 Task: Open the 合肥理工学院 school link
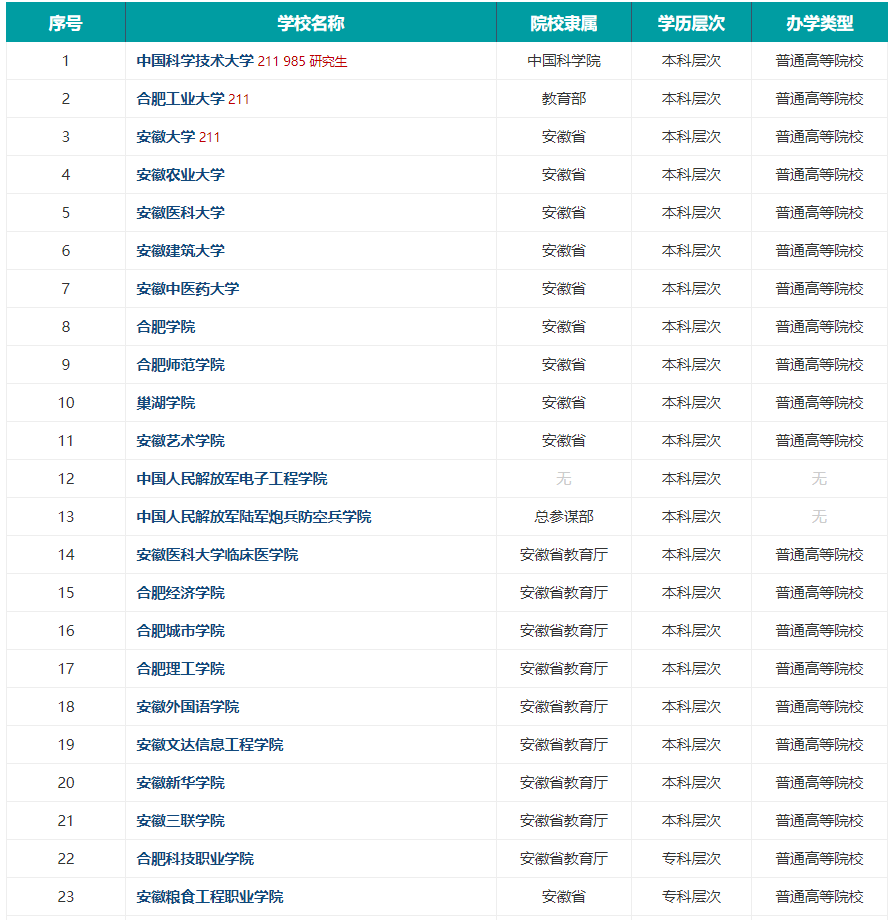point(180,669)
